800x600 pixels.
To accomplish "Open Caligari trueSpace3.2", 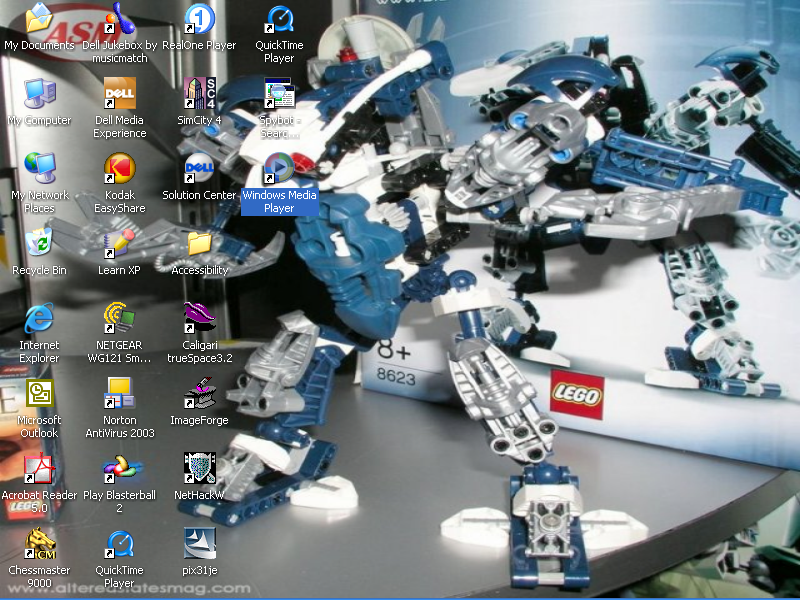I will (200, 322).
